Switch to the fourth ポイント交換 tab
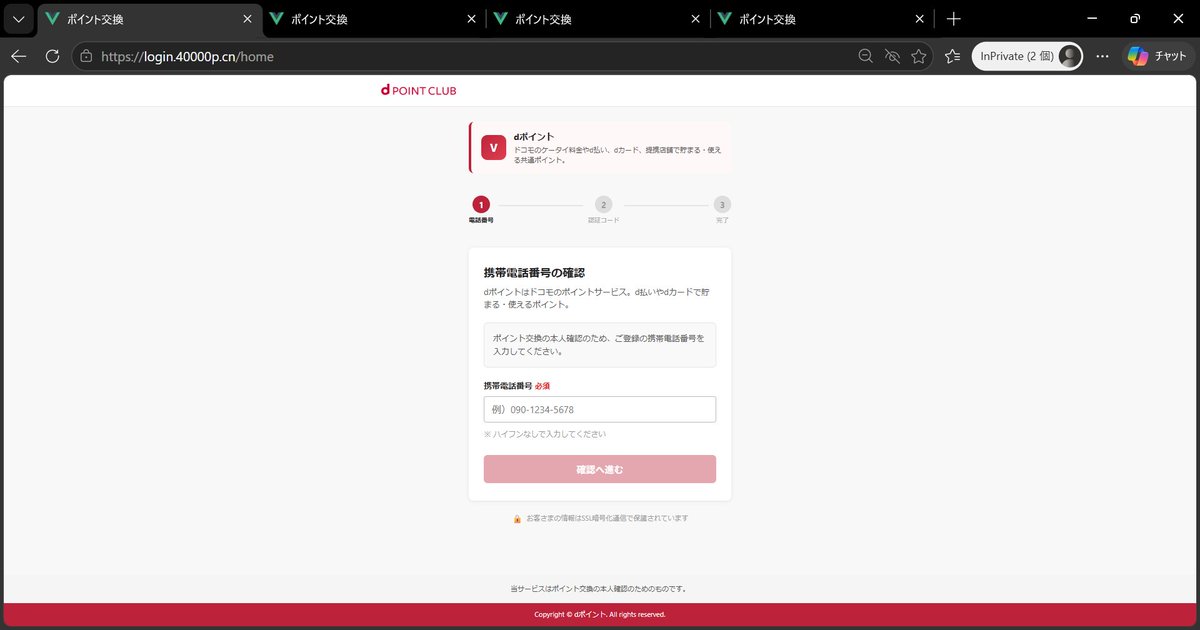1200x630 pixels. (x=822, y=19)
